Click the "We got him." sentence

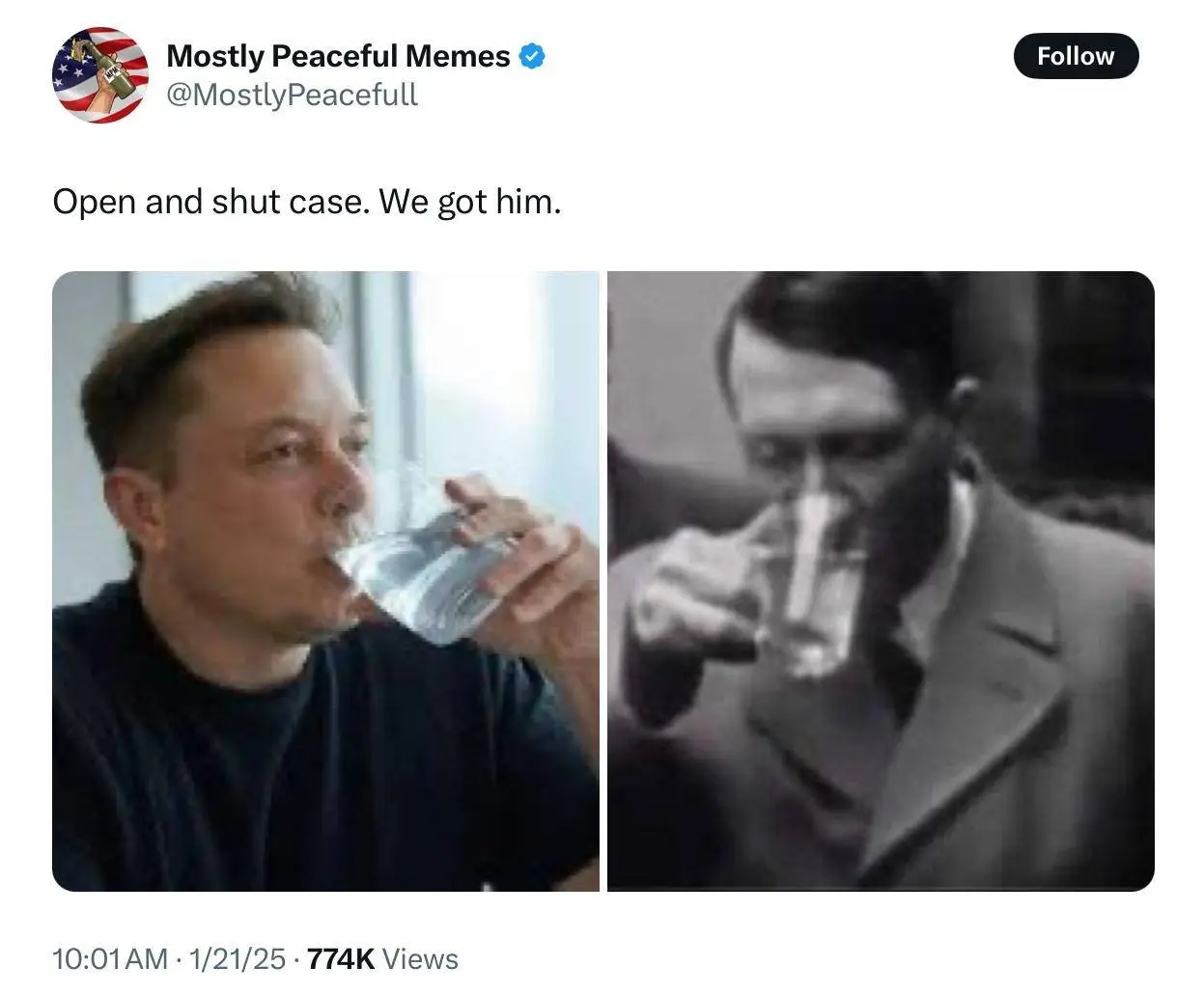point(469,202)
